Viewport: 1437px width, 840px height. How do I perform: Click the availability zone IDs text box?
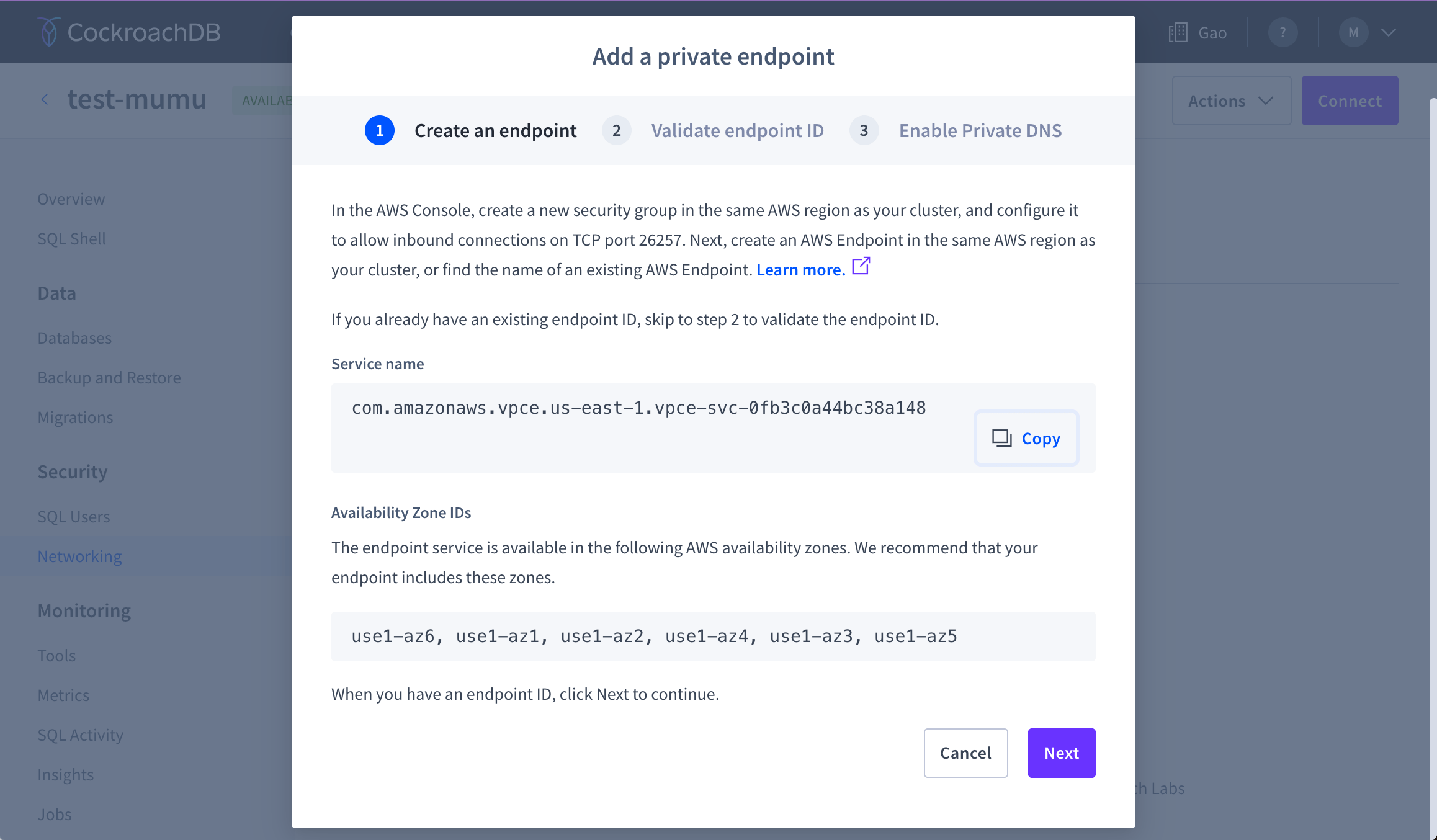point(713,636)
